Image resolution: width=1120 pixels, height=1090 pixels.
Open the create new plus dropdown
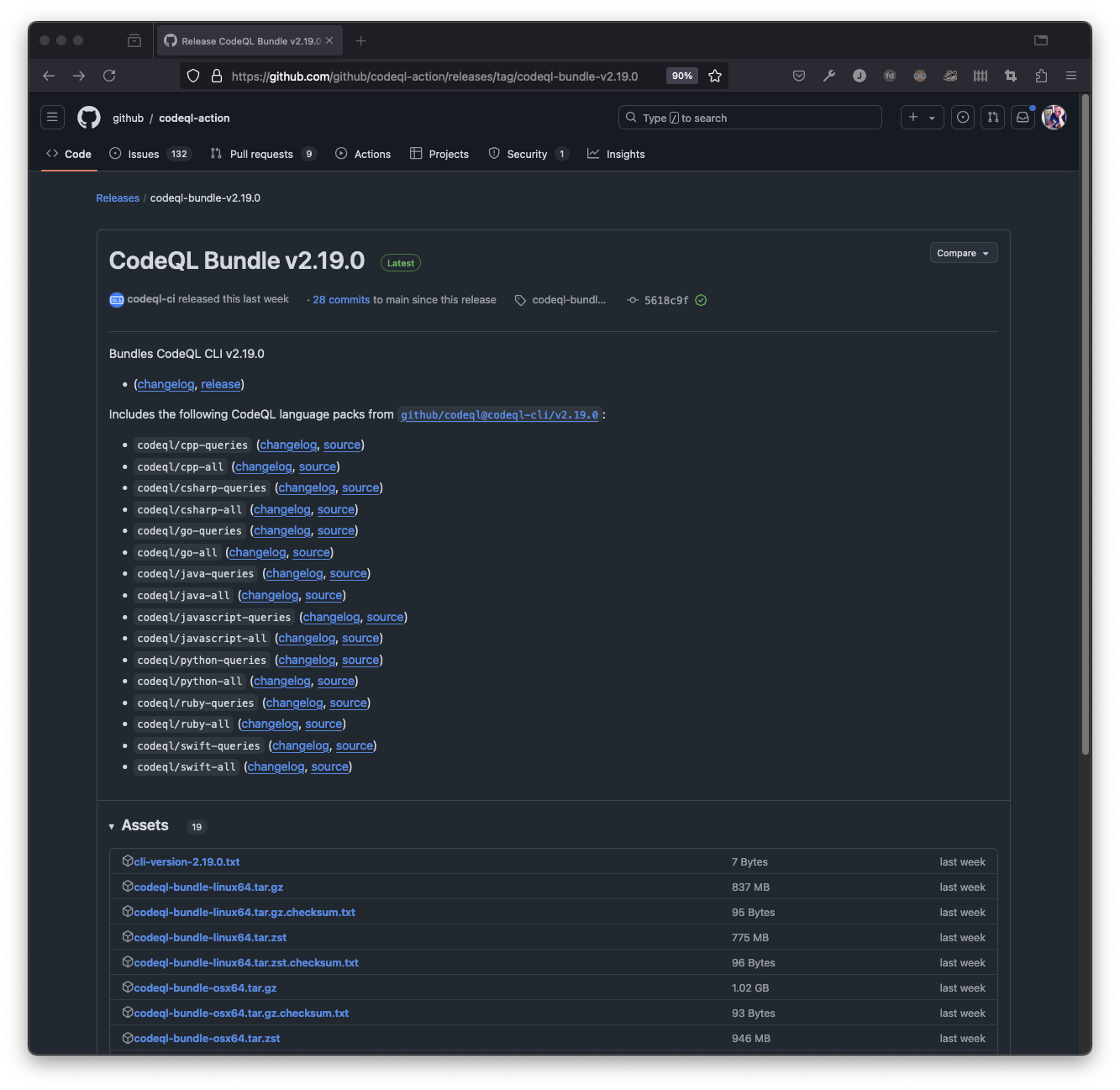[922, 118]
